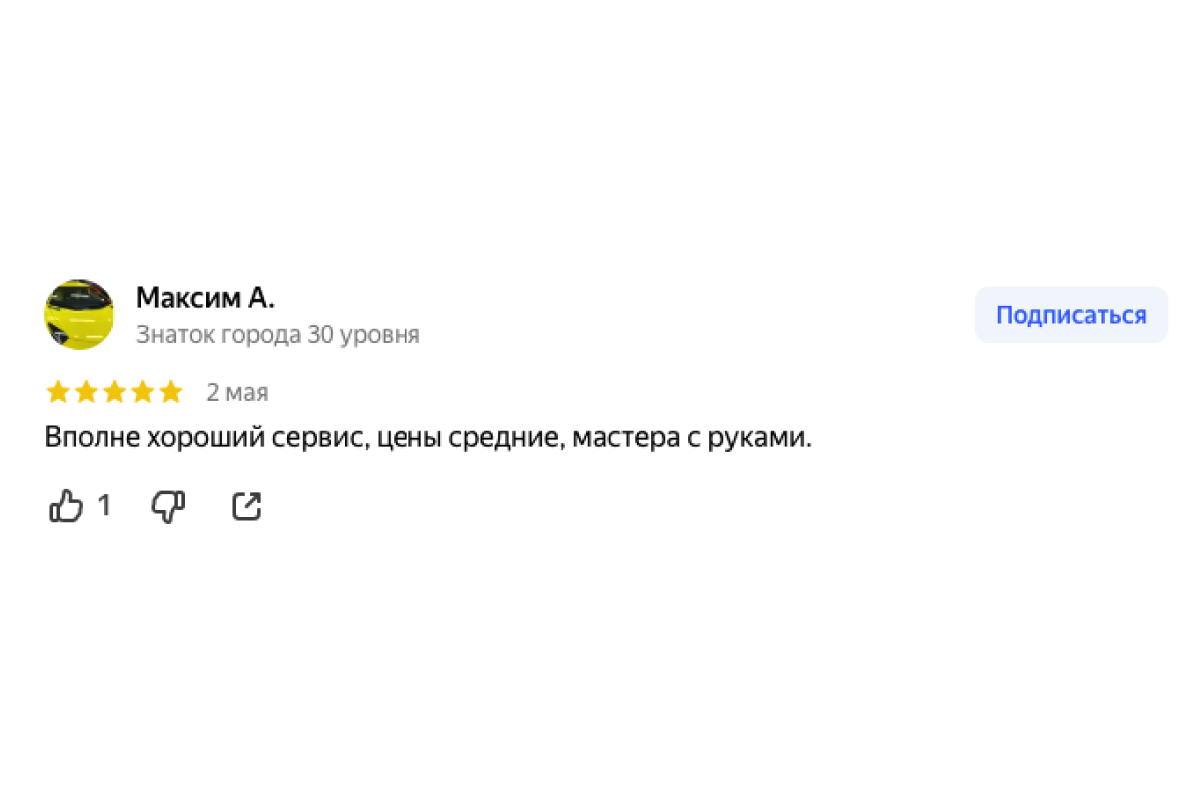Open Максим А. profile name link
1200x800 pixels.
point(205,298)
